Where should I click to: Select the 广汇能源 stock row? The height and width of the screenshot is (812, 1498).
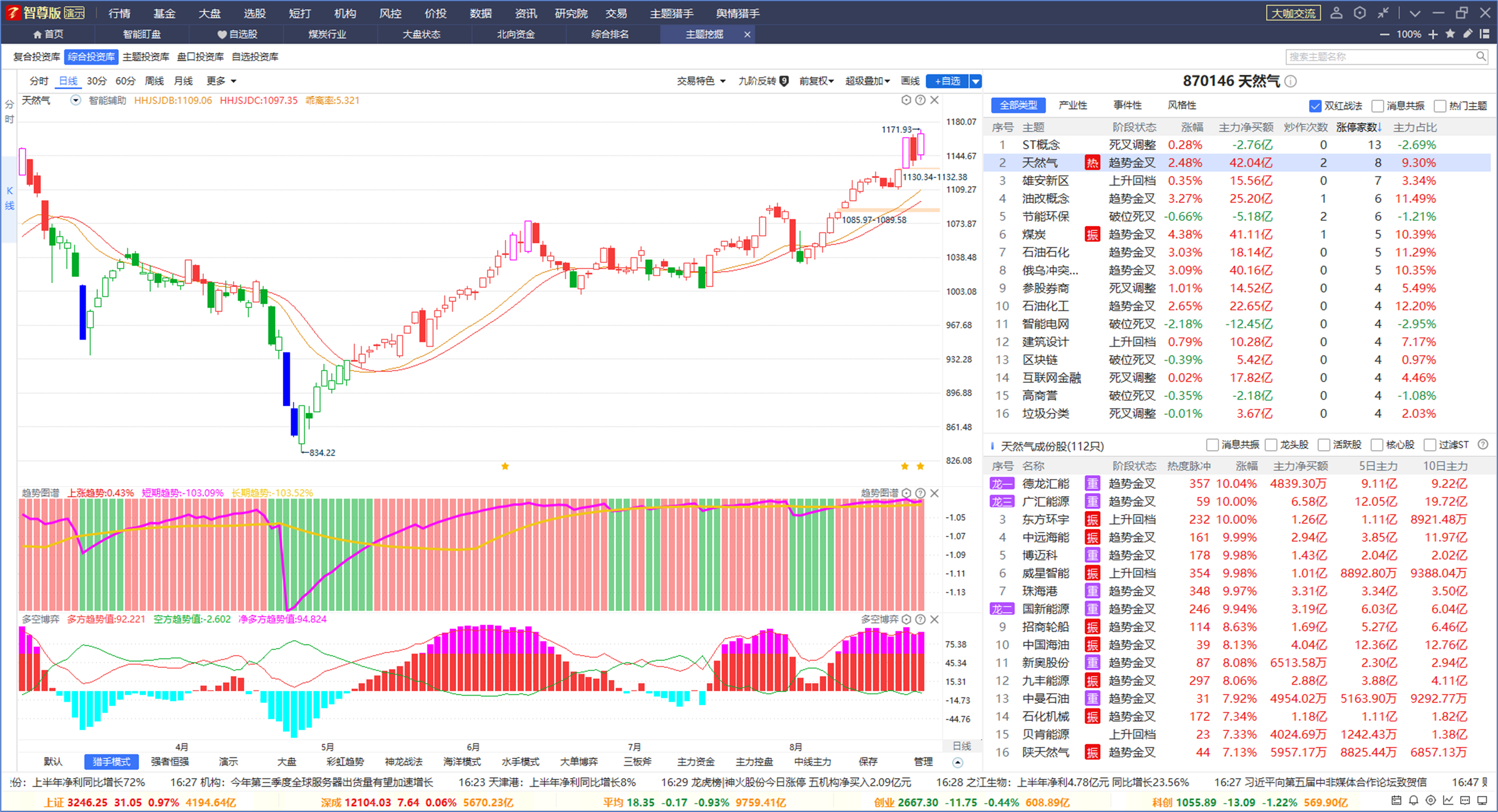coord(1236,501)
